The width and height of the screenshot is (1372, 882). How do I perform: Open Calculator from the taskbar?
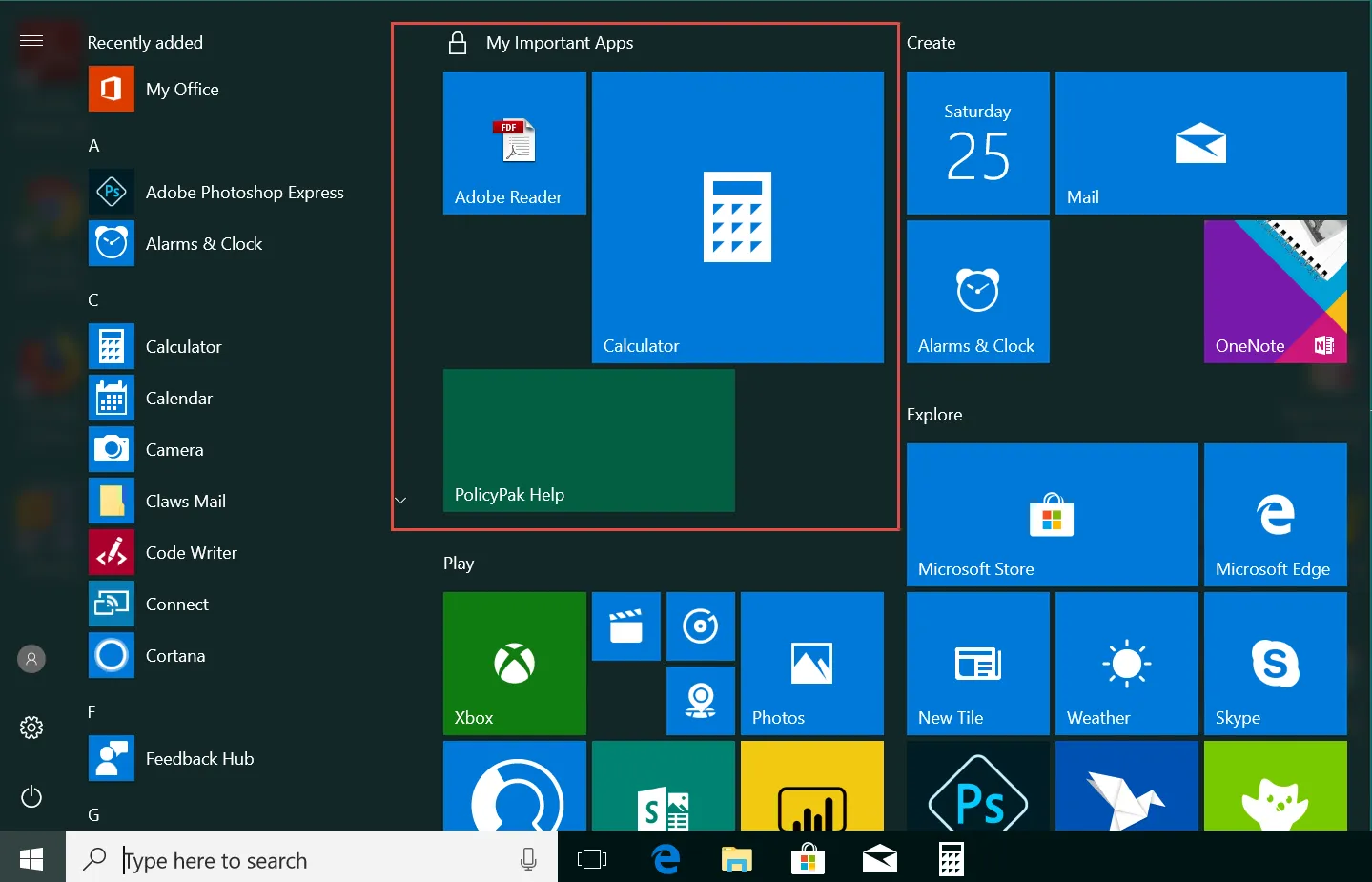click(951, 859)
